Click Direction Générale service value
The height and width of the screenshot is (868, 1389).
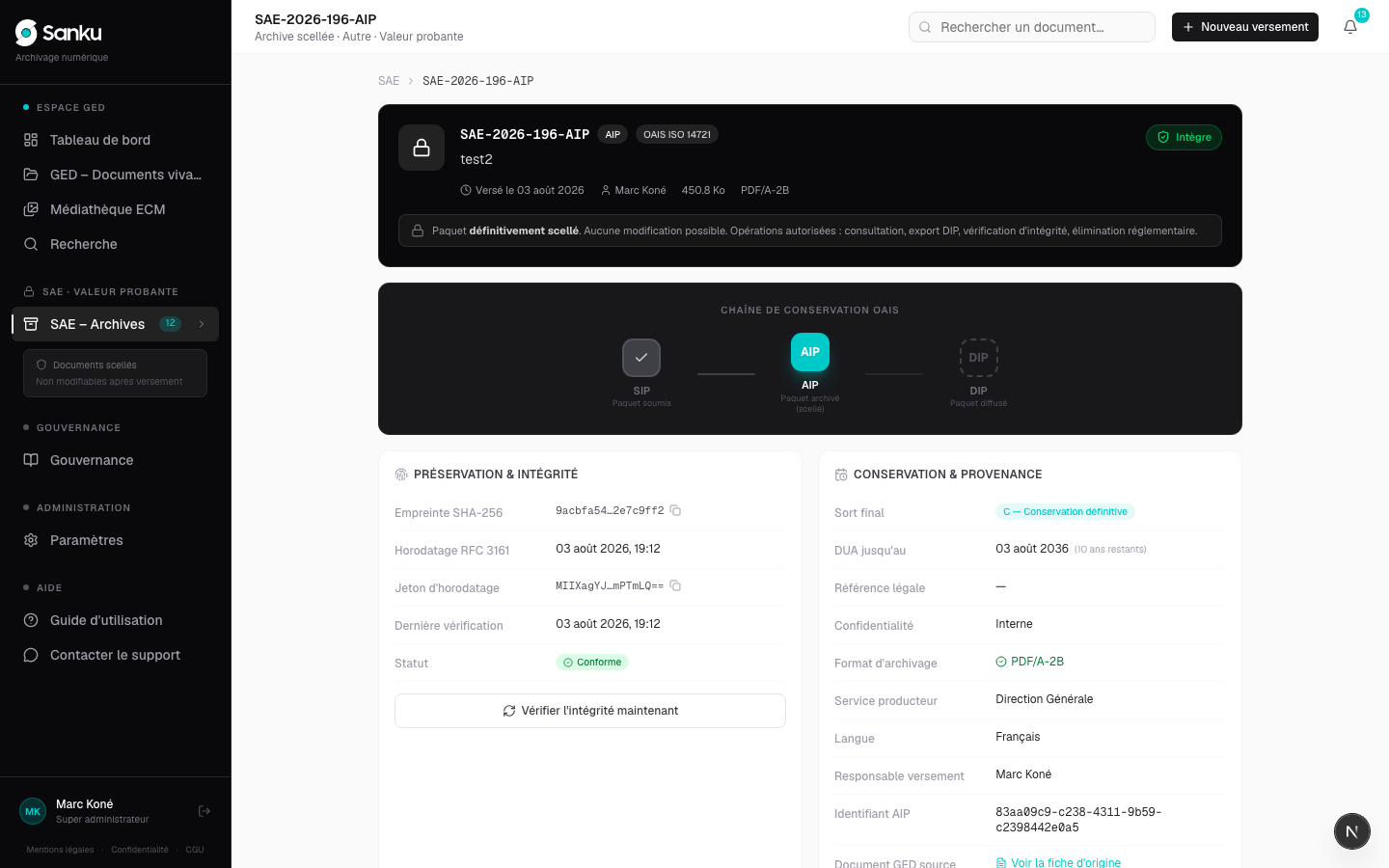click(x=1045, y=699)
